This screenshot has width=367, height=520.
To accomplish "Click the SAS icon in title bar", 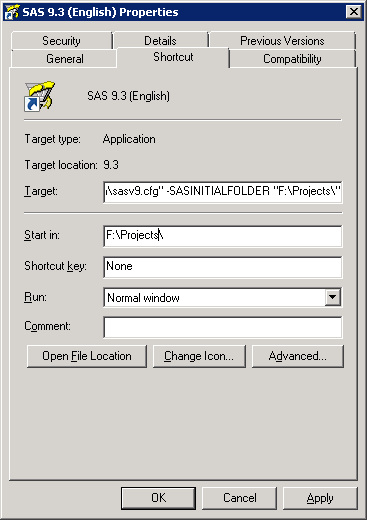I will [x=12, y=12].
